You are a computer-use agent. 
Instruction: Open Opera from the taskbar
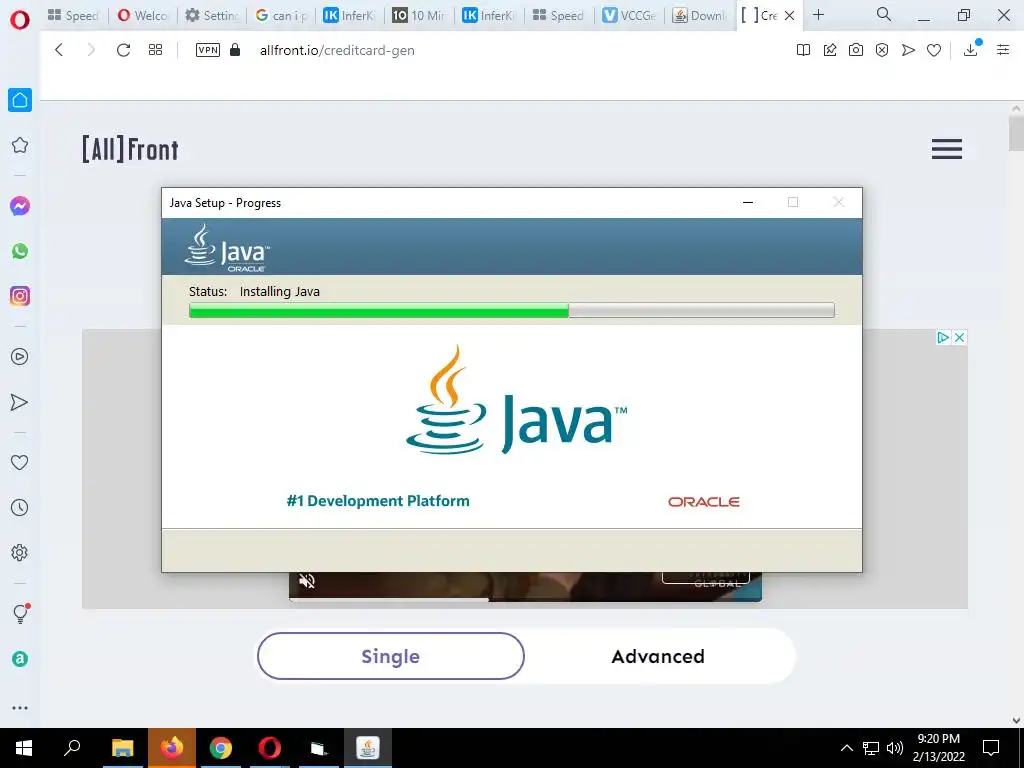(x=269, y=748)
